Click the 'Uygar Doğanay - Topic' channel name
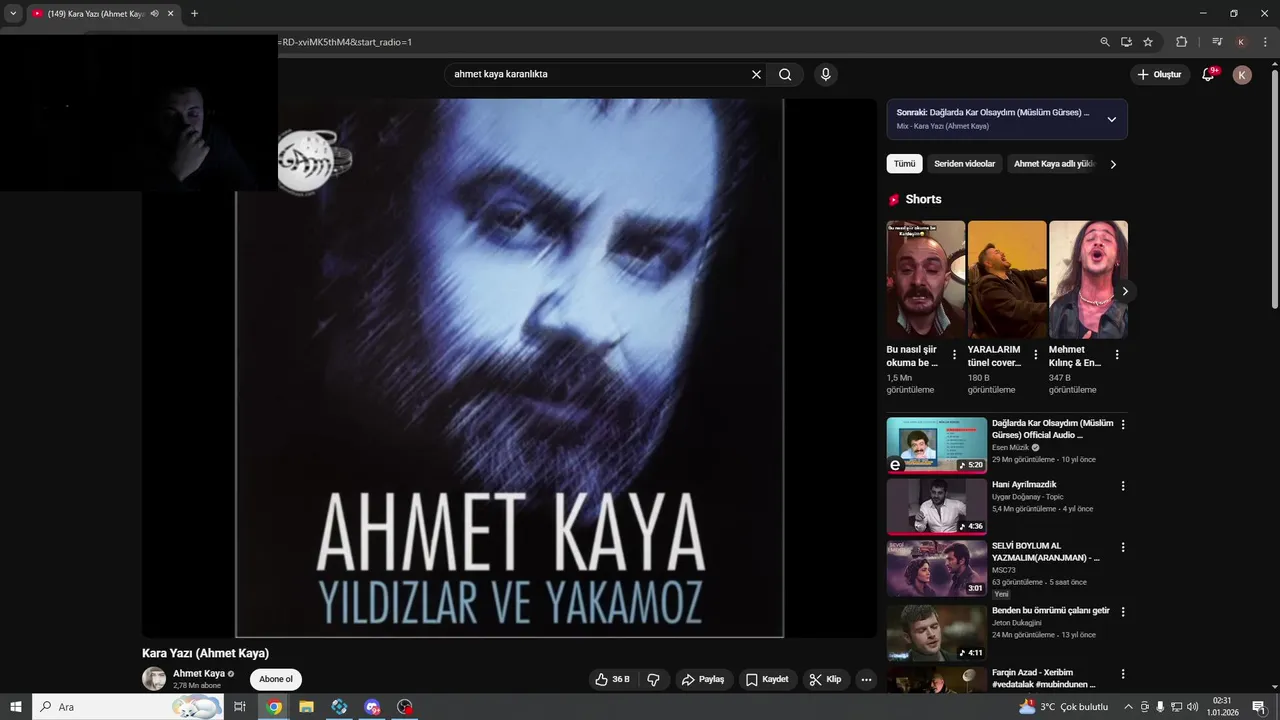This screenshot has height=720, width=1280. pyautogui.click(x=1028, y=497)
